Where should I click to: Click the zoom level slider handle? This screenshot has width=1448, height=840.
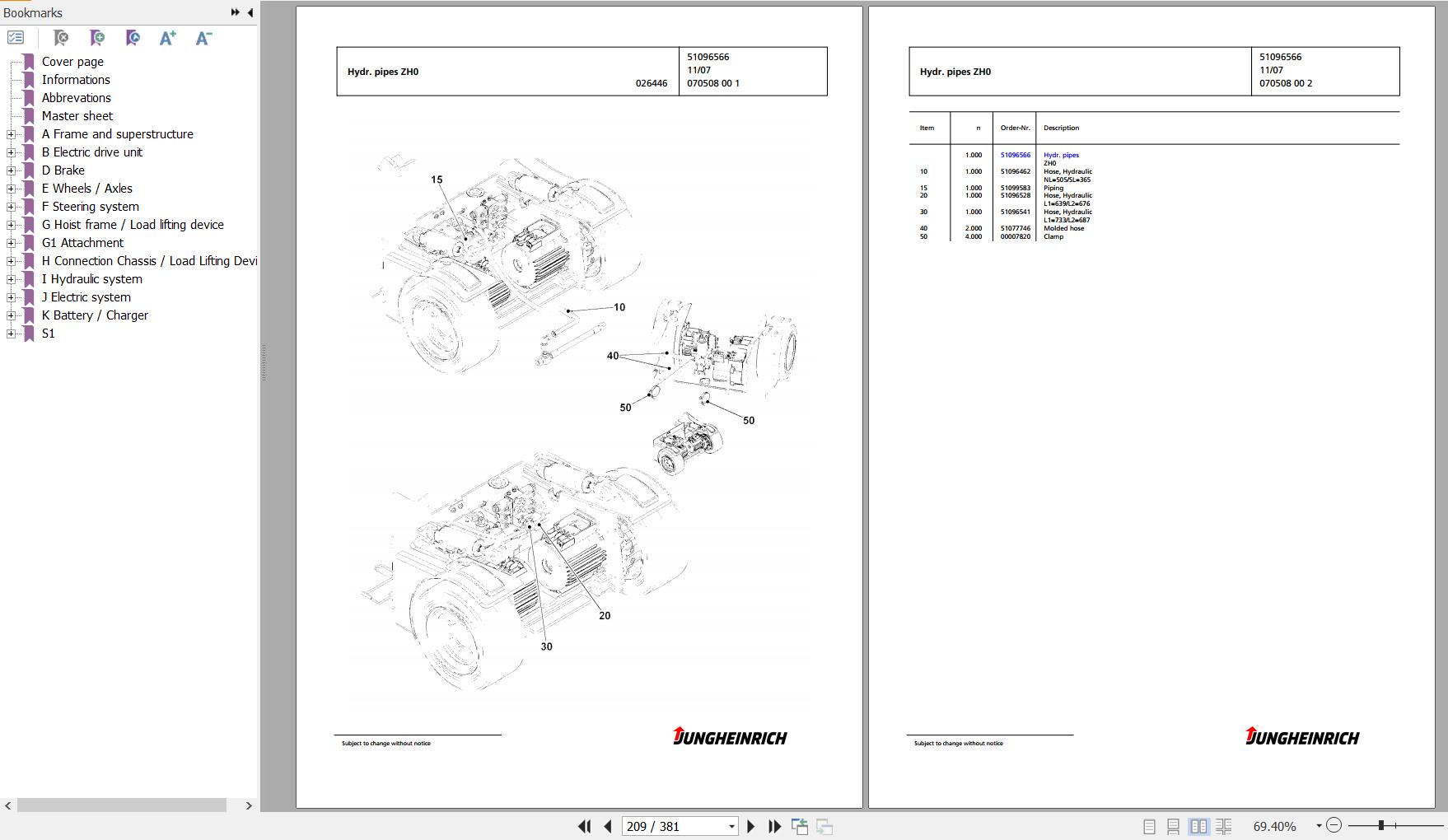[1381, 825]
